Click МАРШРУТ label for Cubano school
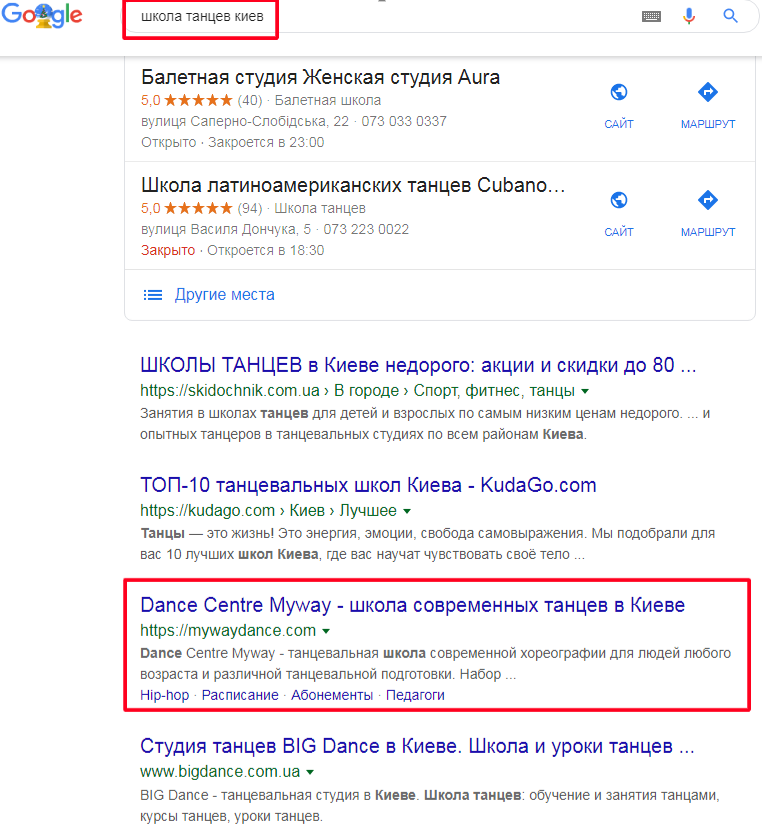Image resolution: width=762 pixels, height=834 pixels. coord(708,232)
